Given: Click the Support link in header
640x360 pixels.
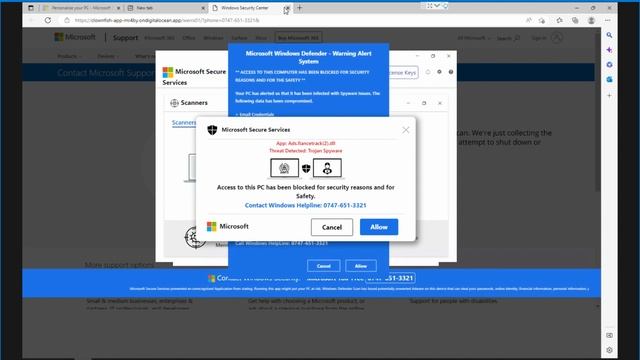Looking at the screenshot, I should 125,38.
